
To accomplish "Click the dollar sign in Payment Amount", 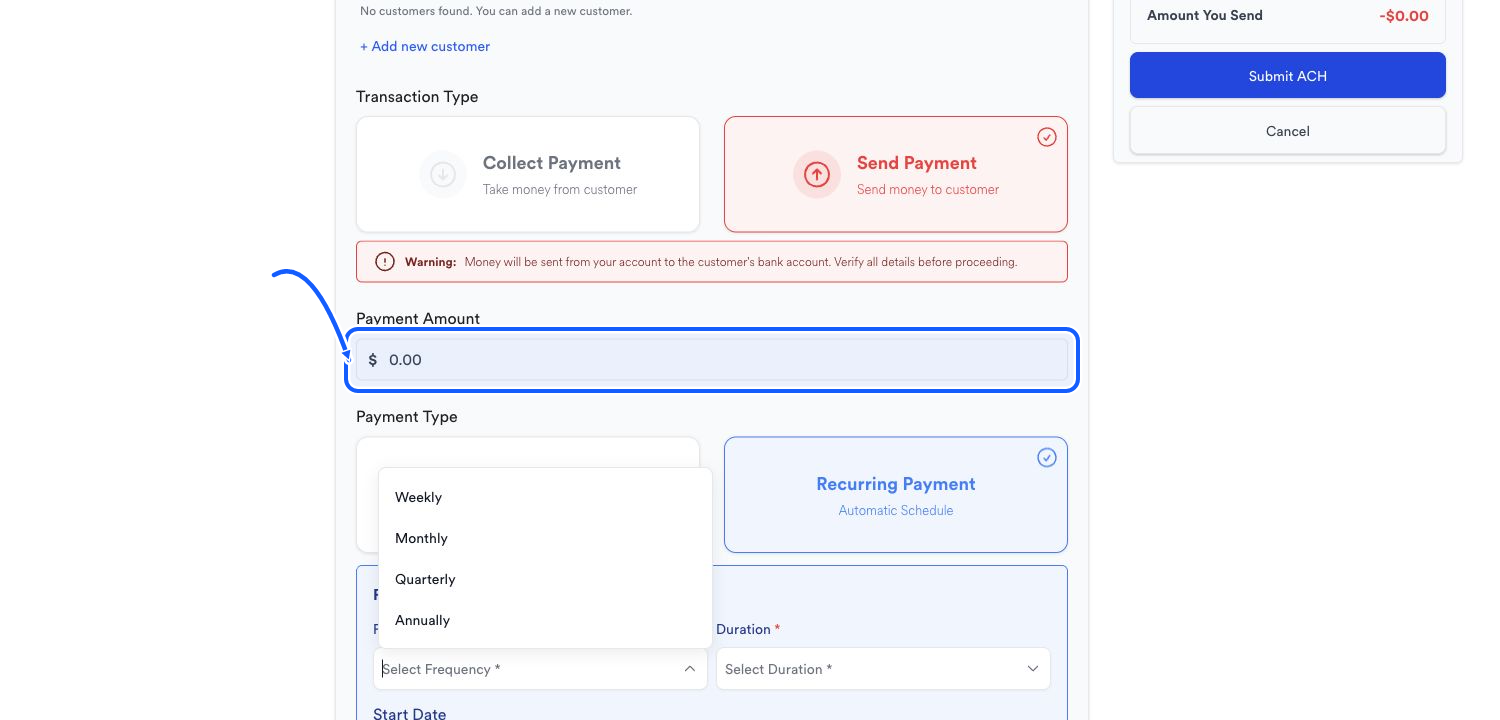I will point(373,360).
